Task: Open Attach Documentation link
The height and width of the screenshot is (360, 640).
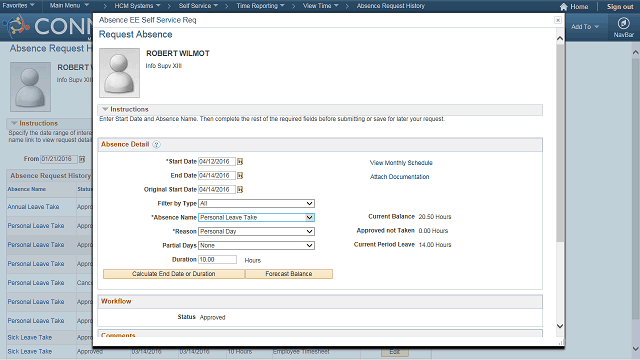Action: pyautogui.click(x=399, y=177)
